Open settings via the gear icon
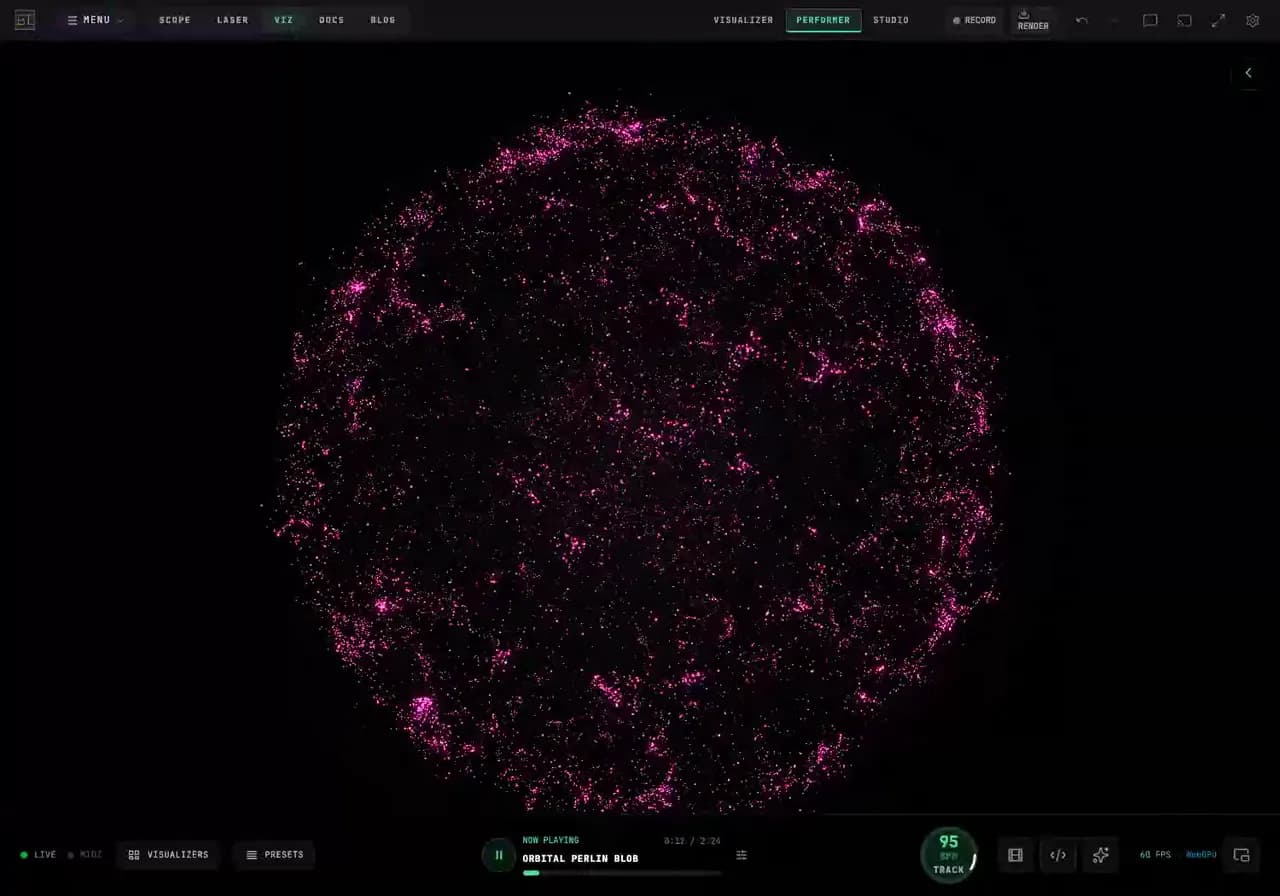Image resolution: width=1280 pixels, height=896 pixels. coord(1252,20)
